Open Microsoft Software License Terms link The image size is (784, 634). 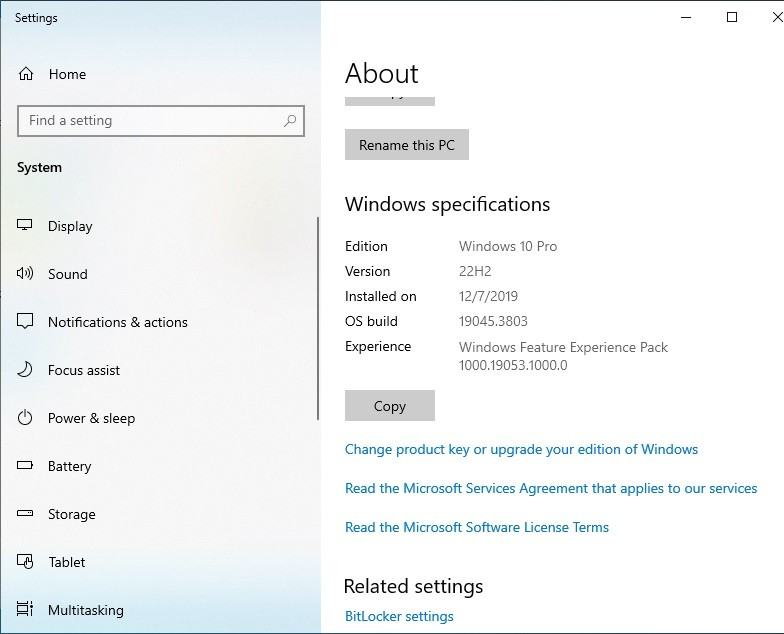coord(476,527)
